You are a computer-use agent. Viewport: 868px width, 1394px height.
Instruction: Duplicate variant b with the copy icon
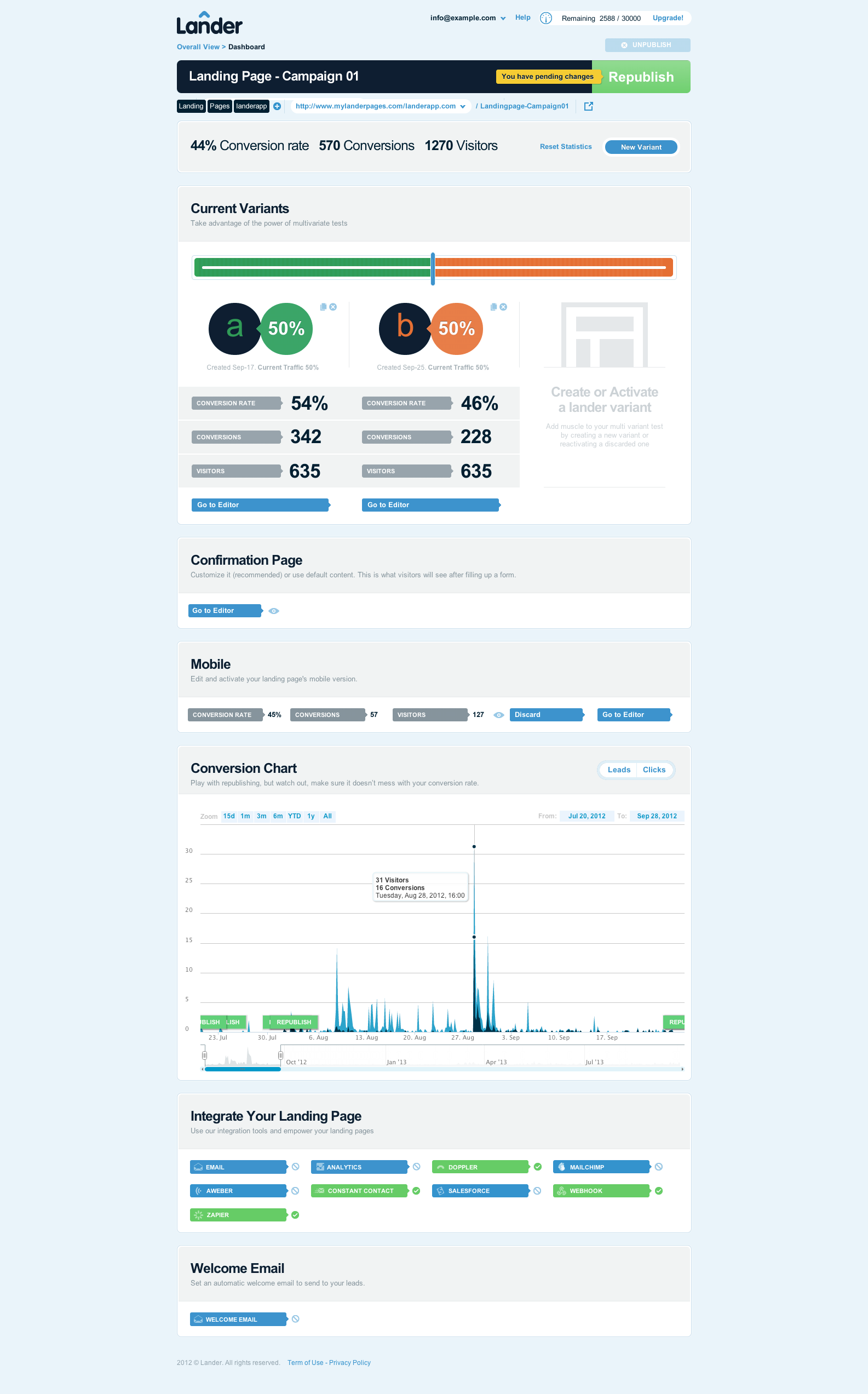tap(494, 307)
